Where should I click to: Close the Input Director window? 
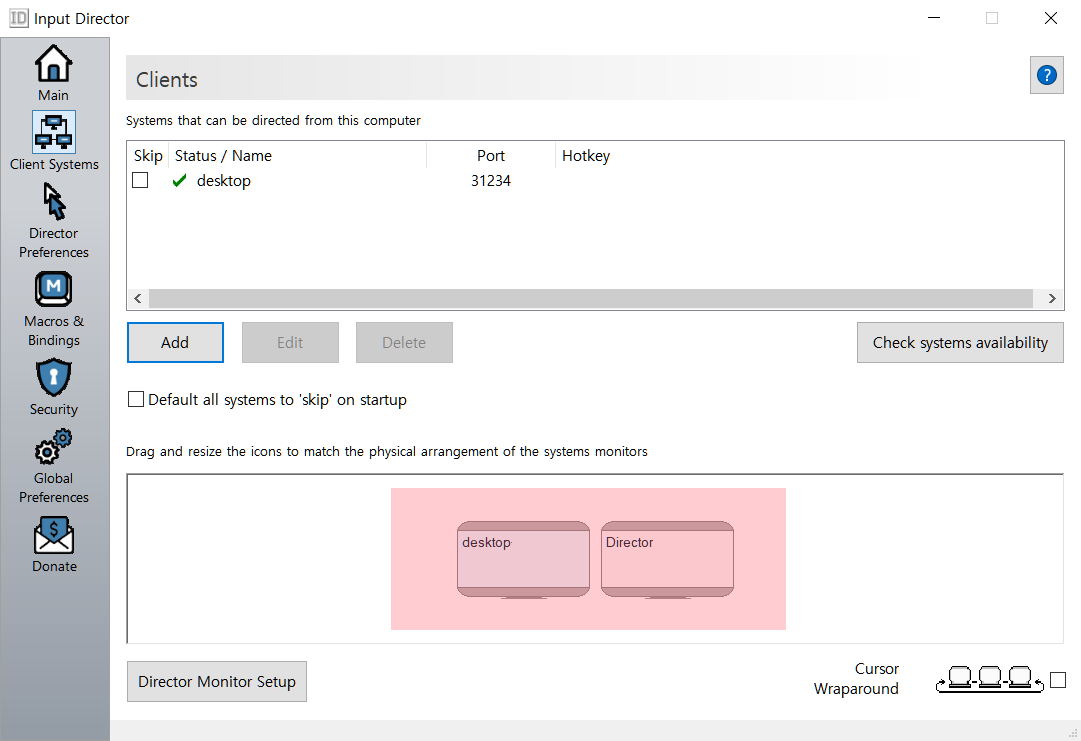(x=1051, y=18)
